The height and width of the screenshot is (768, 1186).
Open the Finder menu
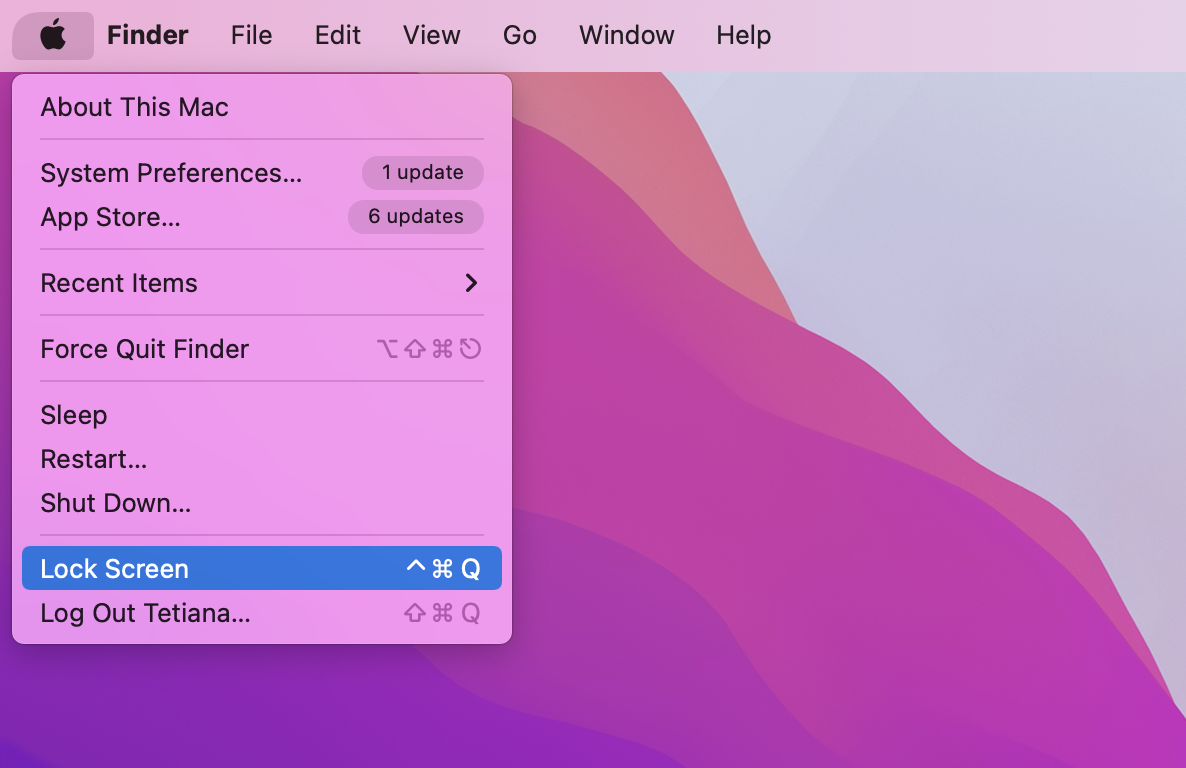147,36
